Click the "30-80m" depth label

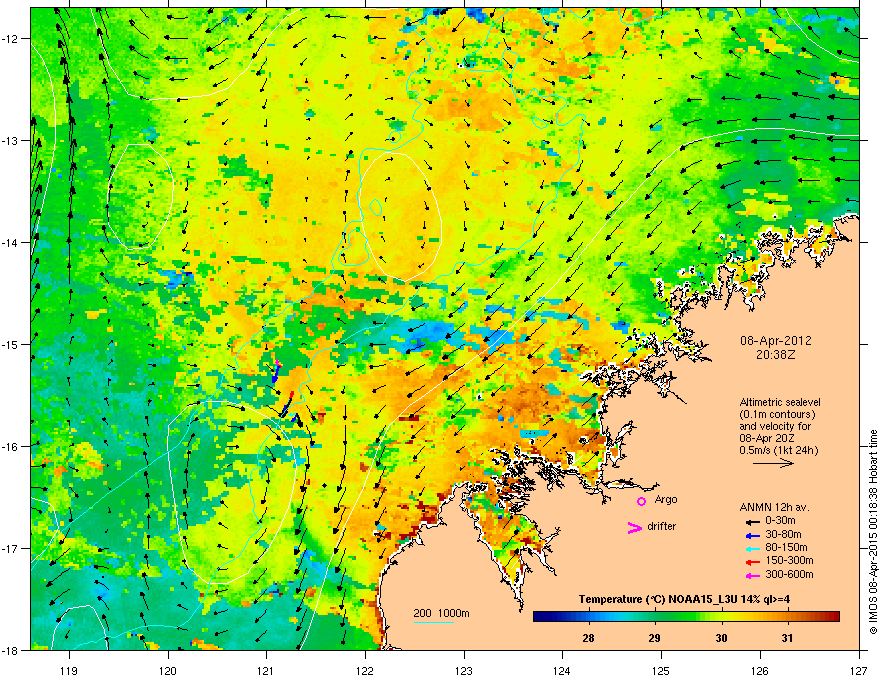(x=783, y=534)
